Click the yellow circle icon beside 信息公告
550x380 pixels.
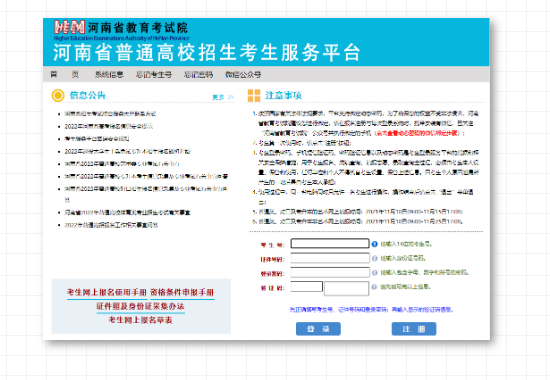[58, 95]
